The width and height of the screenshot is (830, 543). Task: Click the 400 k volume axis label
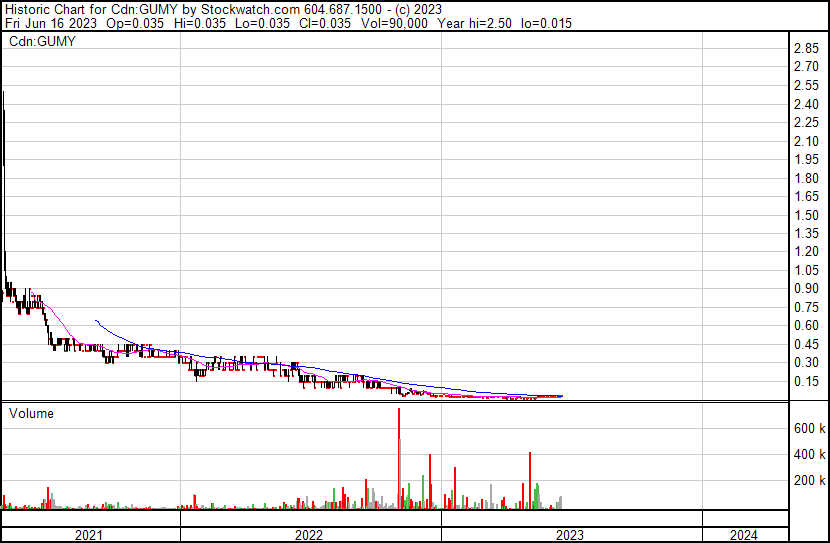coord(809,454)
